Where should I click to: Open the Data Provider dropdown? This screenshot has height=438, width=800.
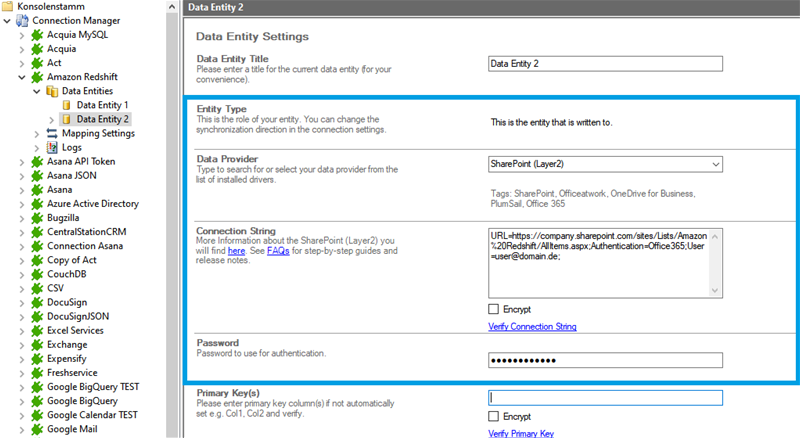coord(714,164)
